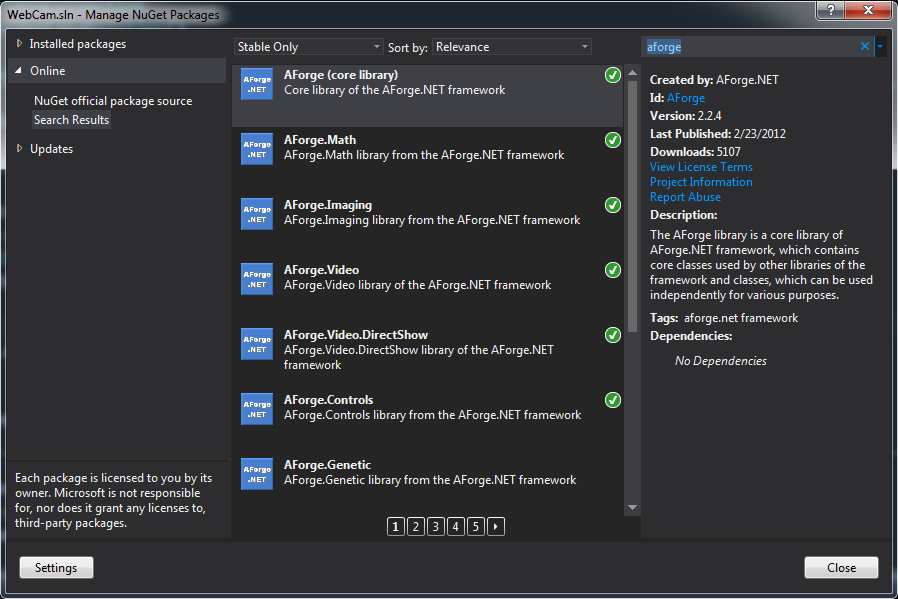The height and width of the screenshot is (599, 898).
Task: Click installed checkmark on AForge.Controls
Action: pos(613,400)
